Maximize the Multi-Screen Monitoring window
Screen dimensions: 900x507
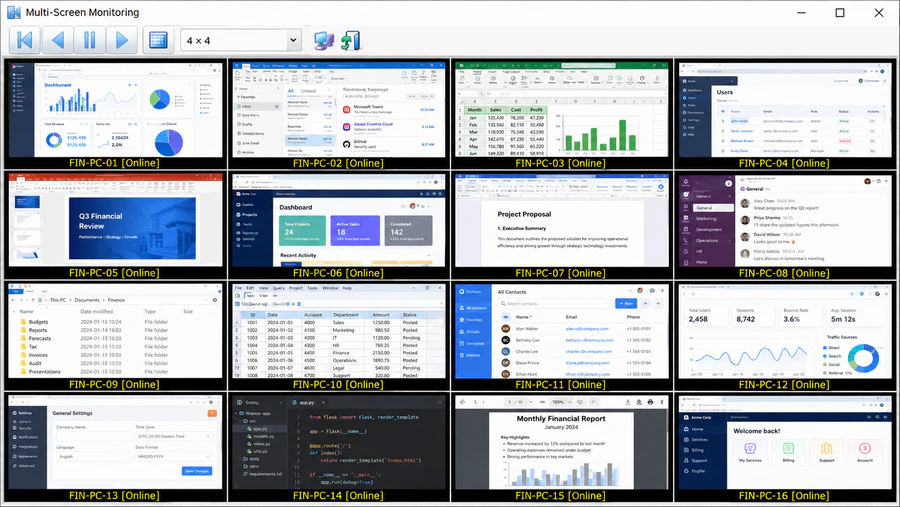click(840, 13)
